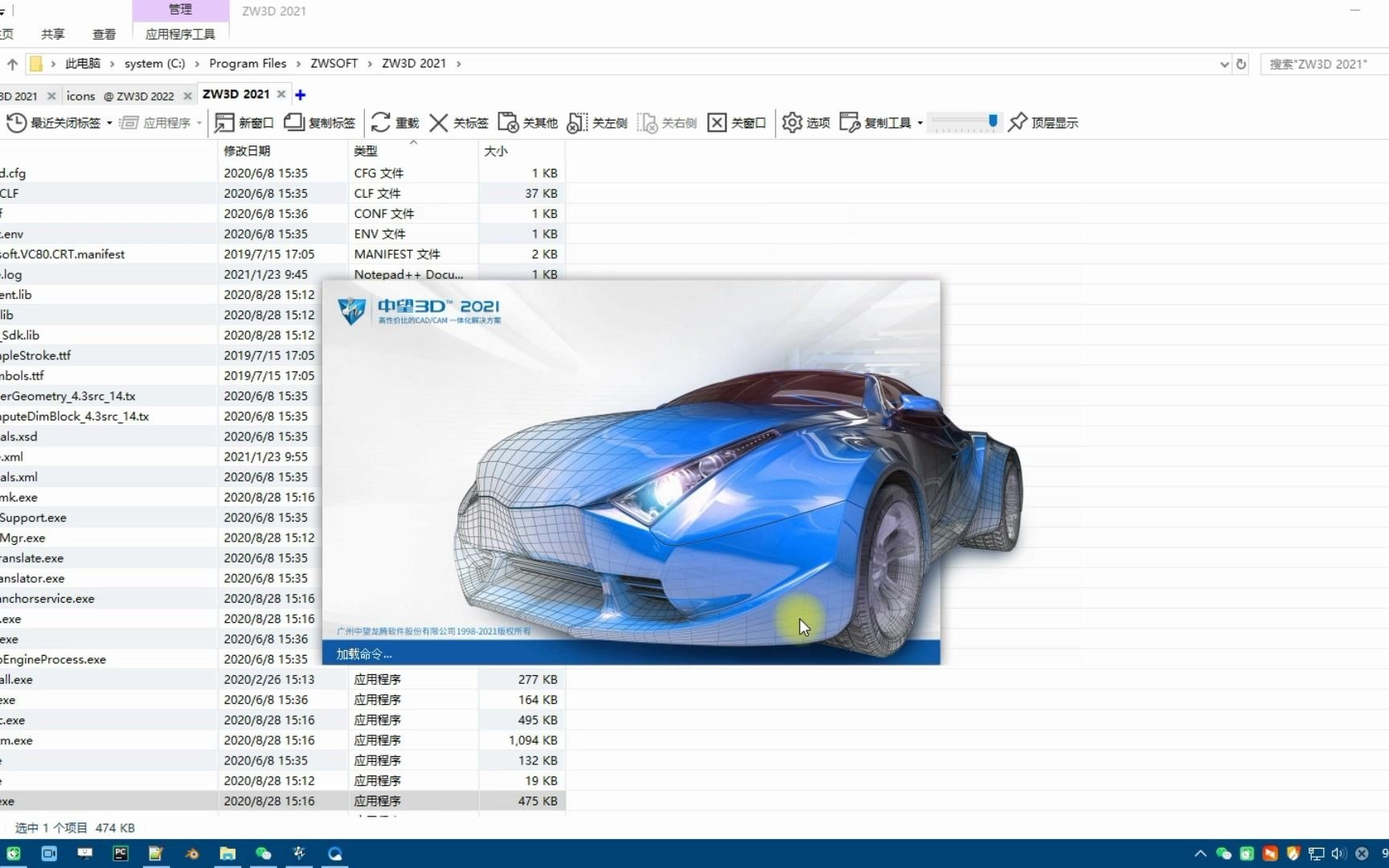Open the 查看 ribbon tab

tap(104, 34)
